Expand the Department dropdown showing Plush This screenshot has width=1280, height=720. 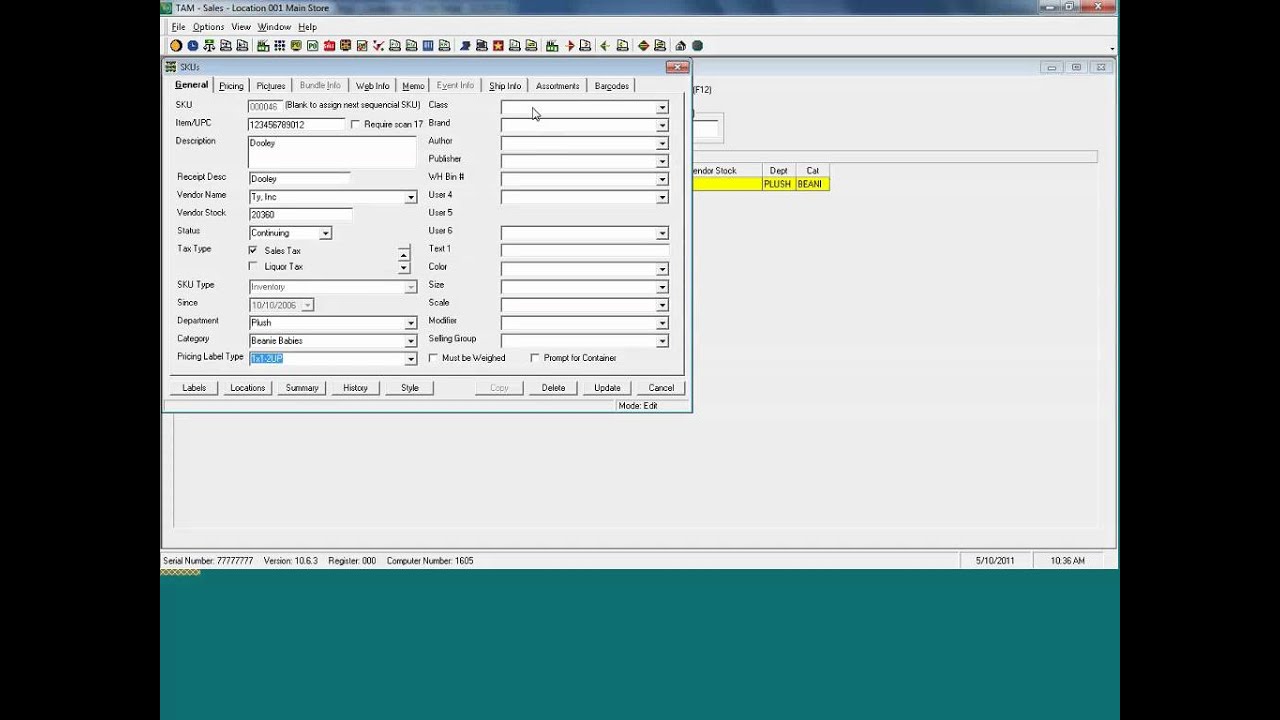(x=410, y=323)
